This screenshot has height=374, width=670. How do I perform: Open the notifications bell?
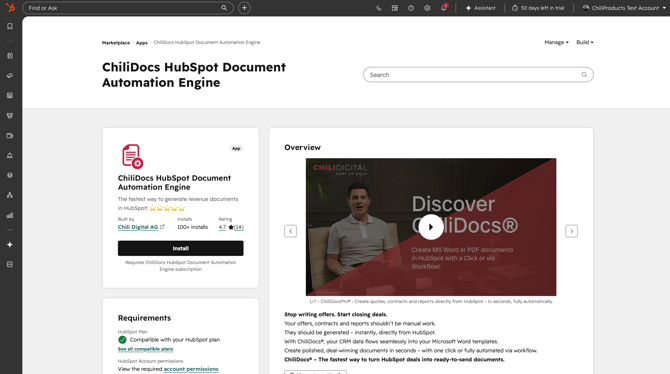pyautogui.click(x=444, y=8)
